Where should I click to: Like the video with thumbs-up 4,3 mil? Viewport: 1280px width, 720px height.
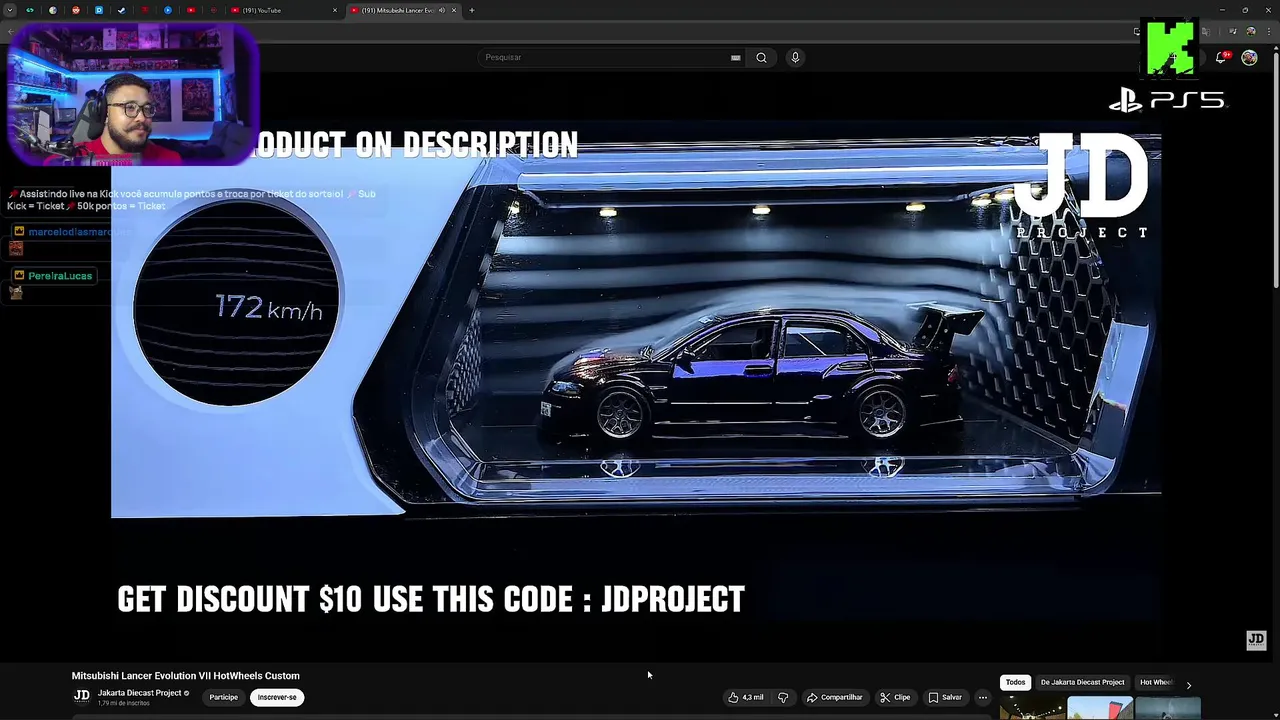tap(747, 697)
